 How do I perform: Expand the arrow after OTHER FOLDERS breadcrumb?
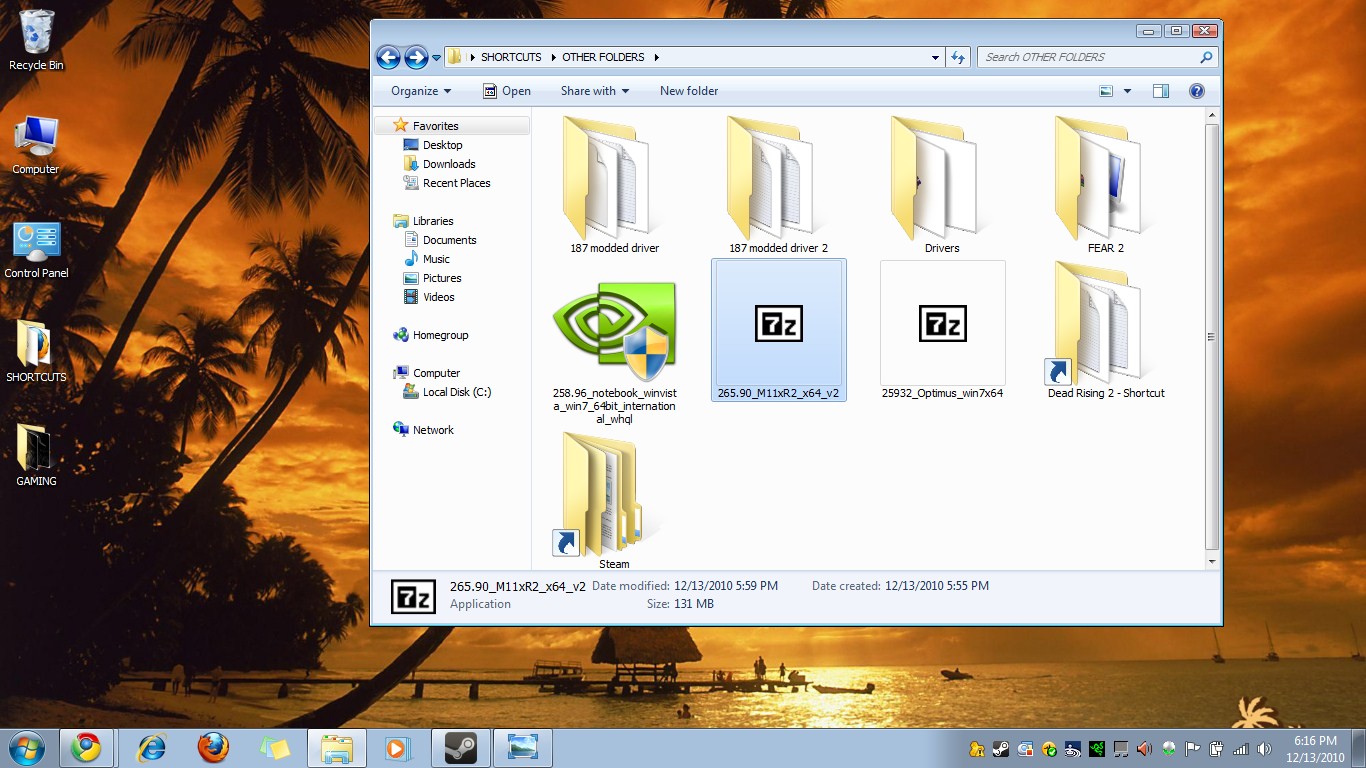pyautogui.click(x=657, y=57)
